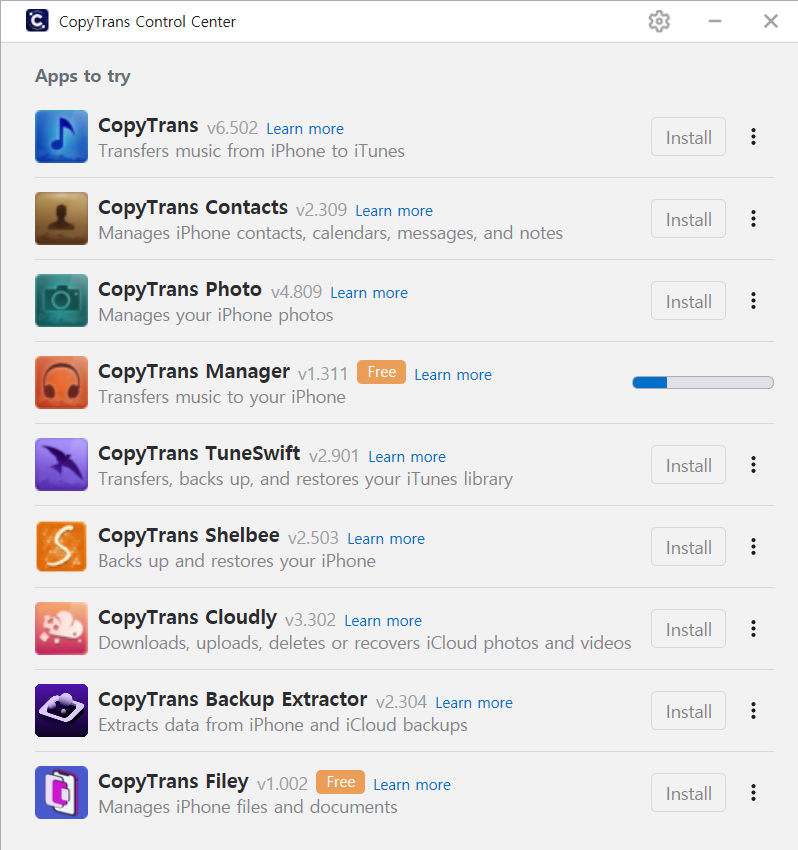This screenshot has width=798, height=850.
Task: Click the CopyTrans Shelbee title text
Action: (x=189, y=536)
